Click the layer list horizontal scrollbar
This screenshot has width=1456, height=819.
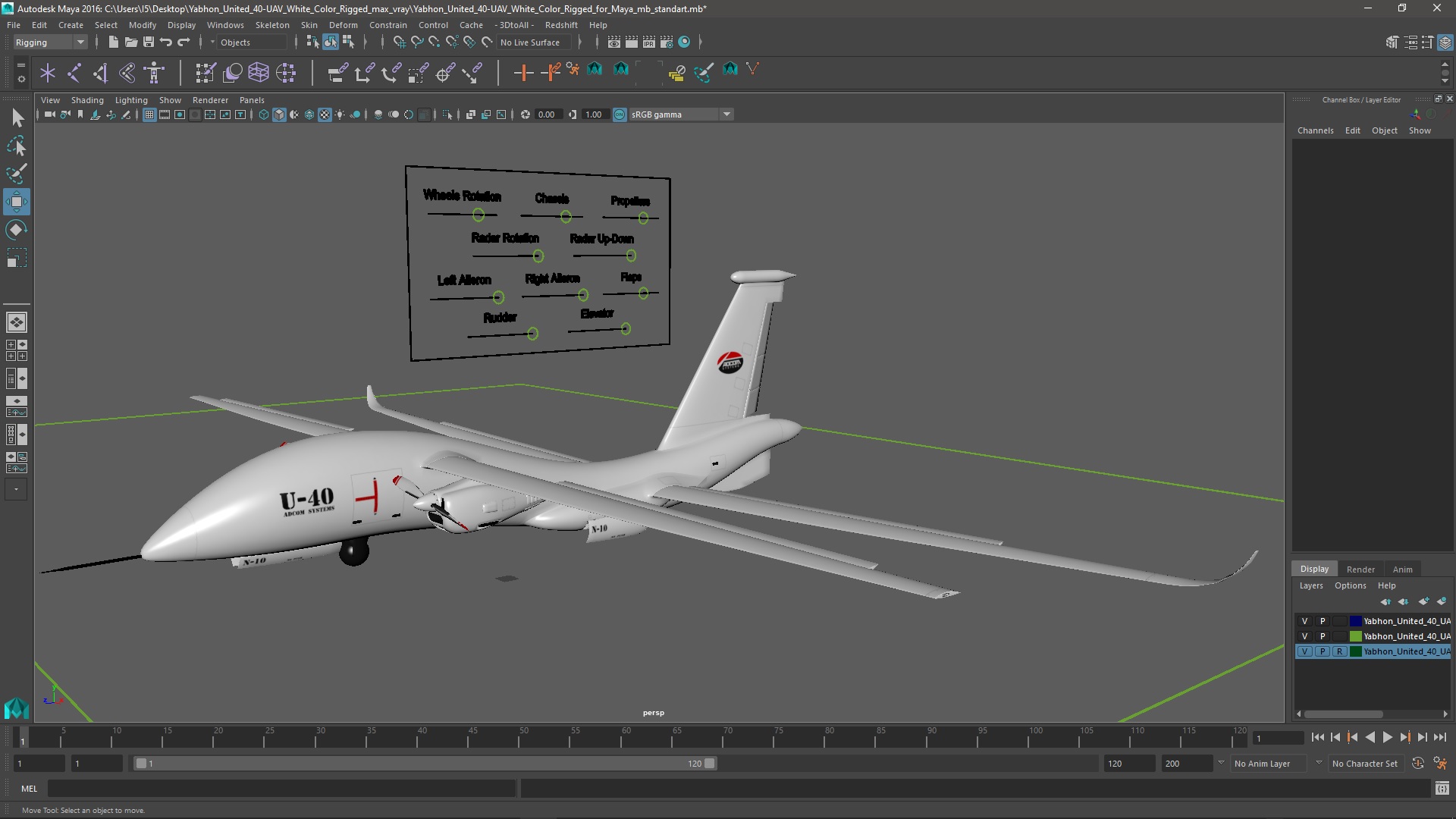tap(1343, 714)
